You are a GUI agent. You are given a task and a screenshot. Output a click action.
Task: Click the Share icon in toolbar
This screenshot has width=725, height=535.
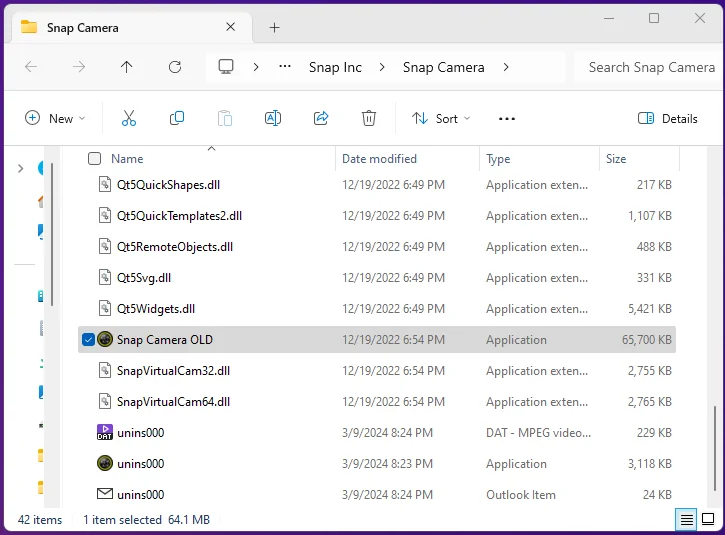321,118
